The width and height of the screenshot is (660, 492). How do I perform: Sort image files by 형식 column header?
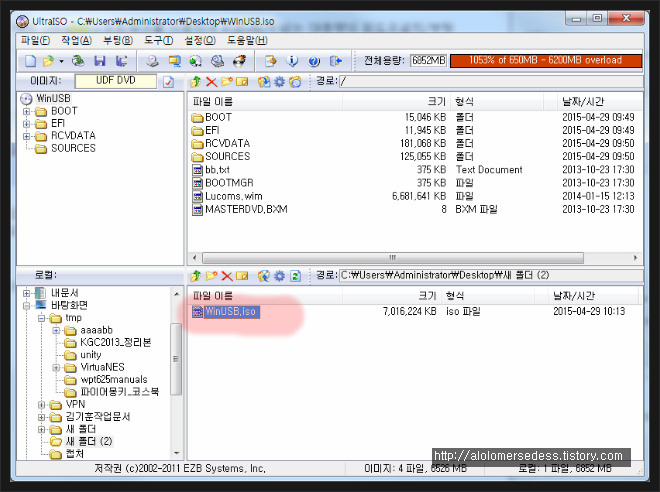tap(498, 101)
